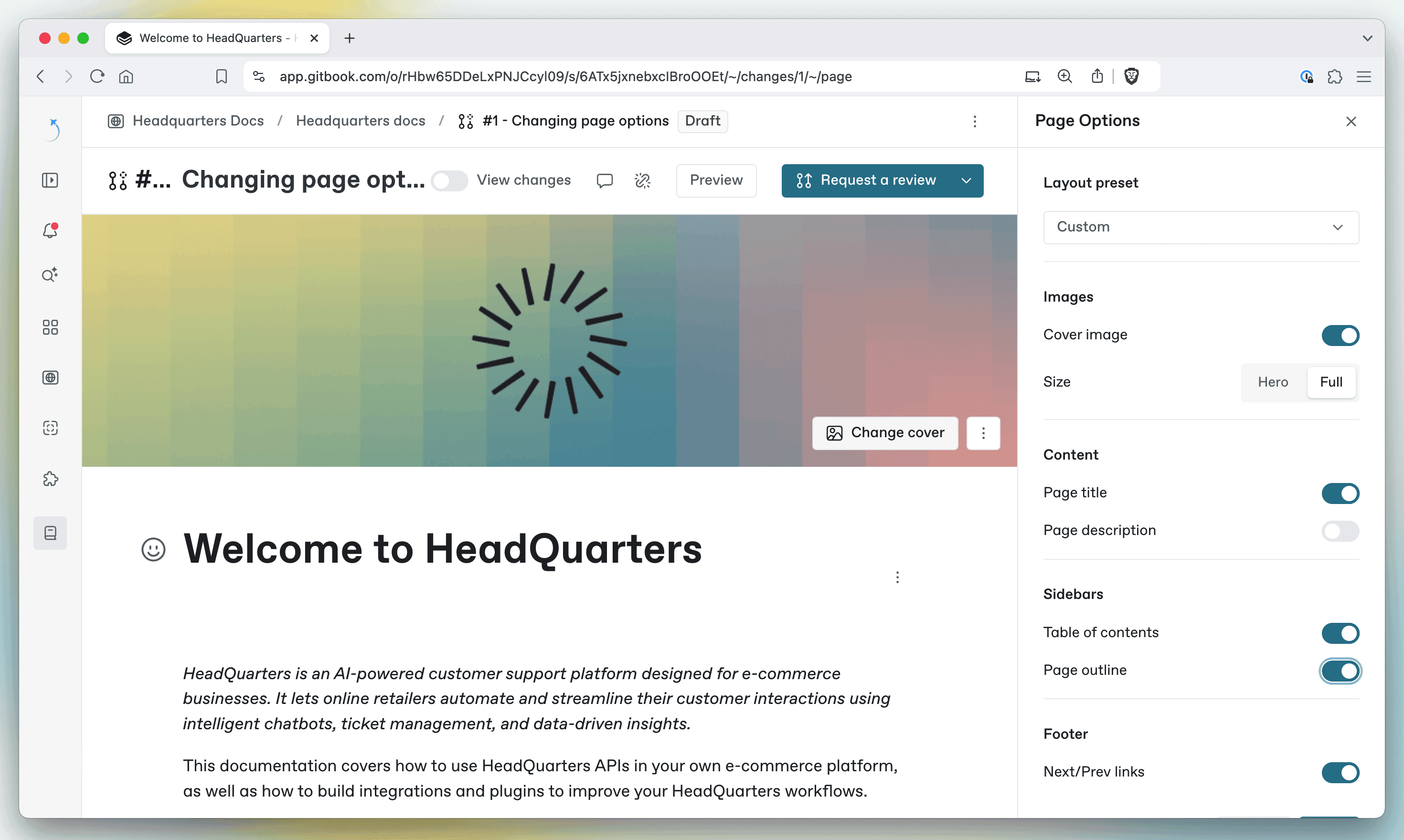Click the Draft status badge
This screenshot has height=840, width=1404.
pyautogui.click(x=702, y=121)
